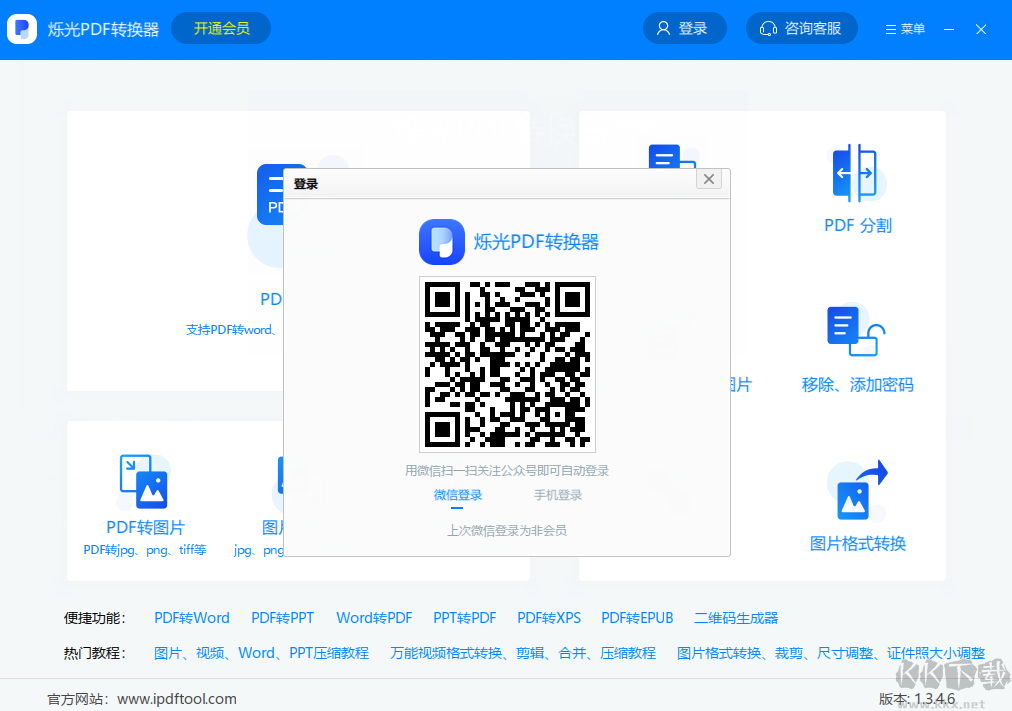Switch to the 手机登录 tab

click(558, 494)
